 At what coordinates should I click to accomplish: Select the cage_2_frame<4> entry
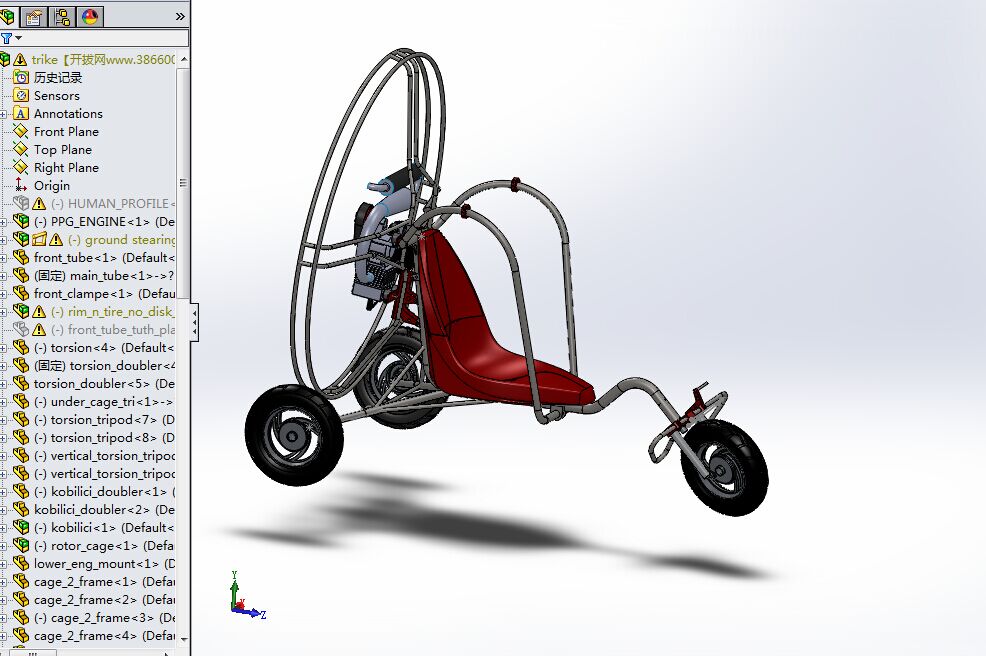tap(104, 635)
